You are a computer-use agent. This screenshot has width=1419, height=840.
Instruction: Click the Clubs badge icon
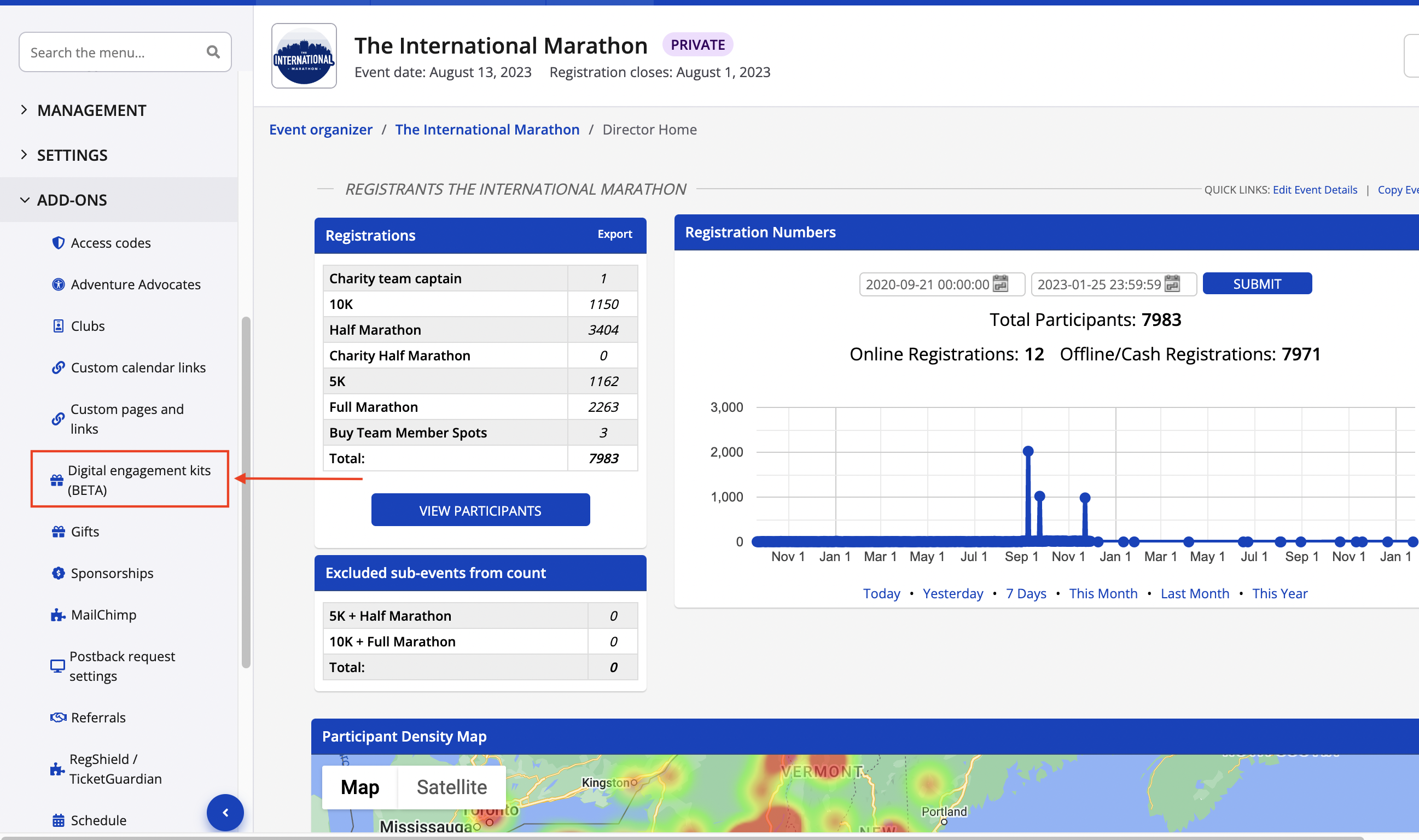click(x=58, y=326)
